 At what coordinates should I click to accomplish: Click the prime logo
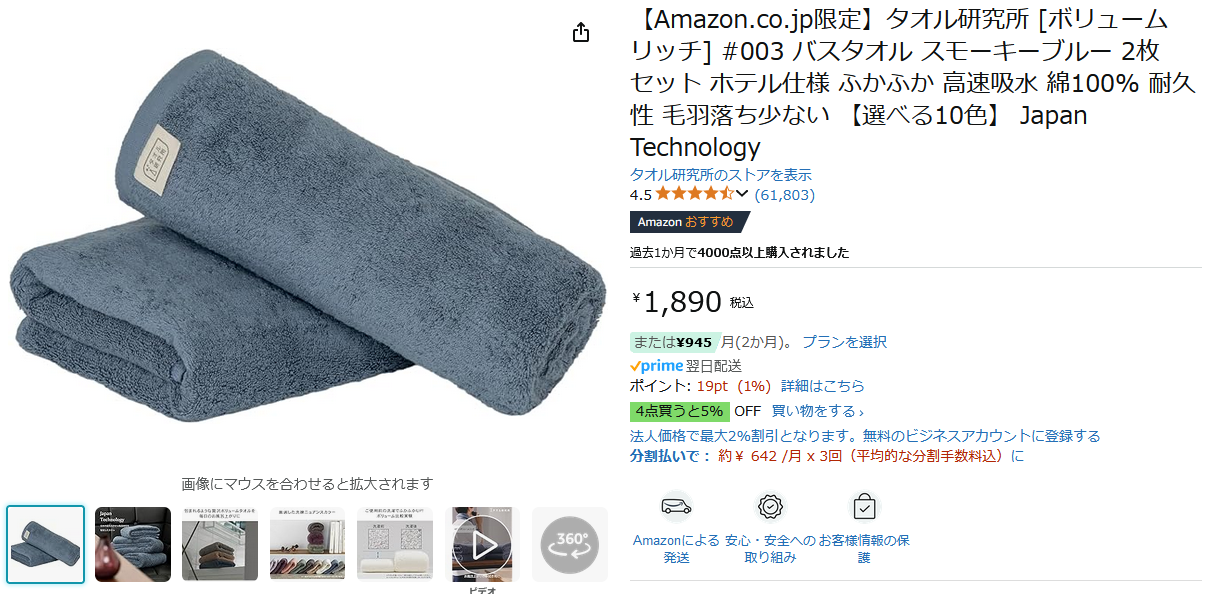pyautogui.click(x=657, y=366)
